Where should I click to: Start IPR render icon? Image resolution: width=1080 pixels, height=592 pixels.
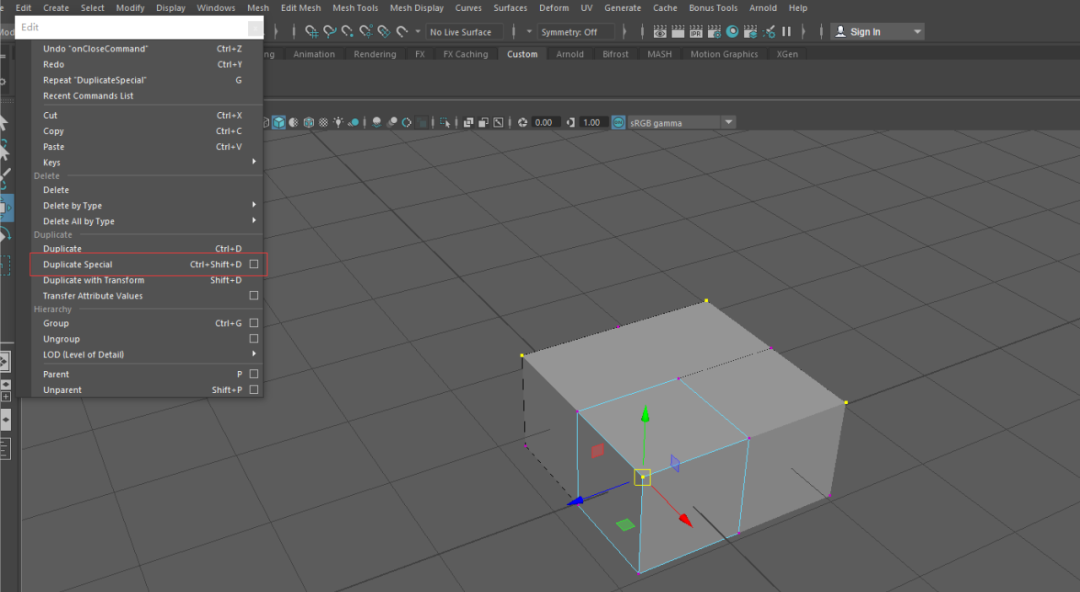pyautogui.click(x=696, y=32)
